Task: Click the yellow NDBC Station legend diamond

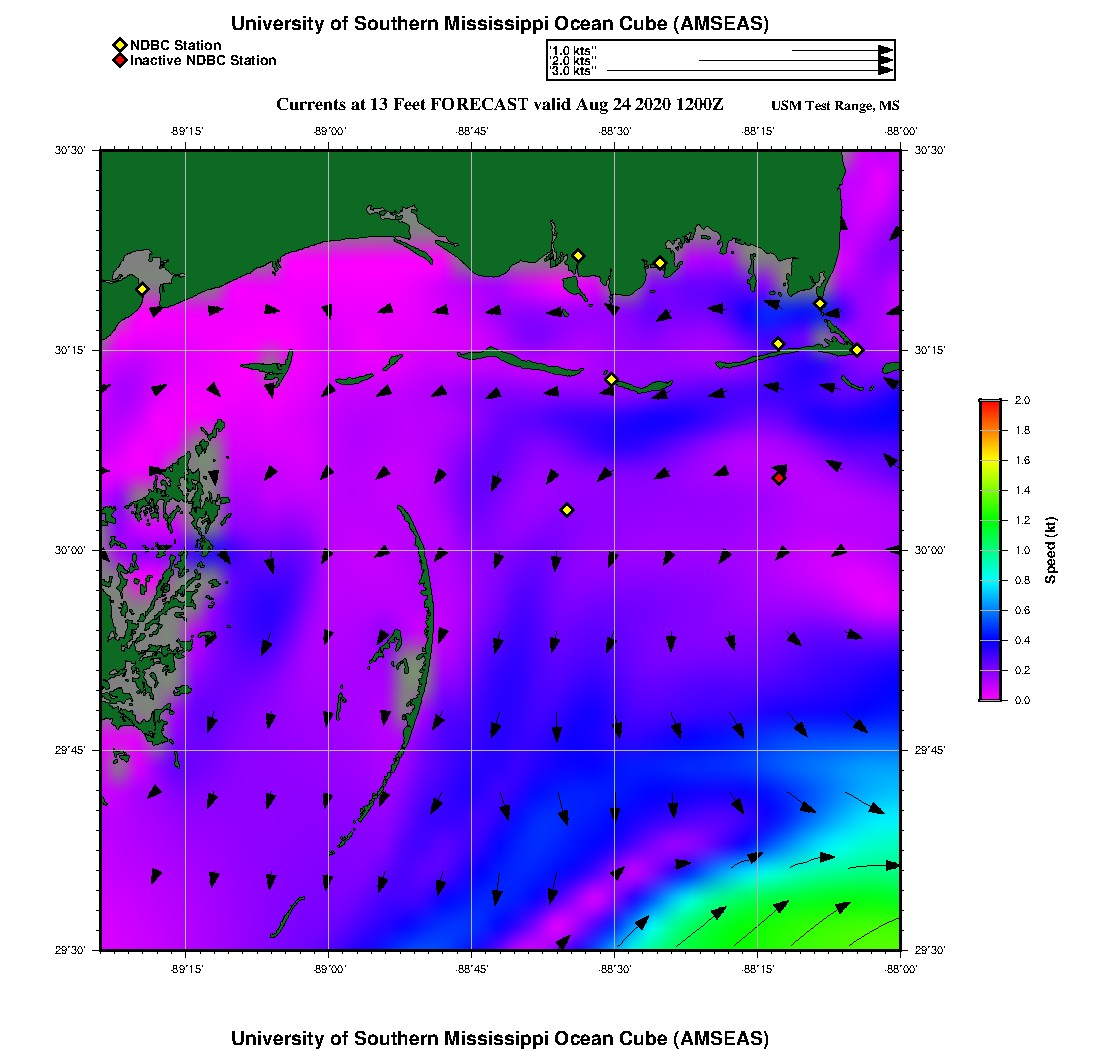Action: (x=120, y=46)
